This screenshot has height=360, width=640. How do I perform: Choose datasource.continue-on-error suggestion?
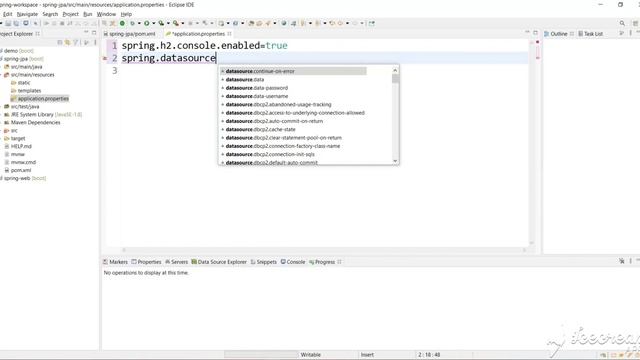(x=293, y=71)
